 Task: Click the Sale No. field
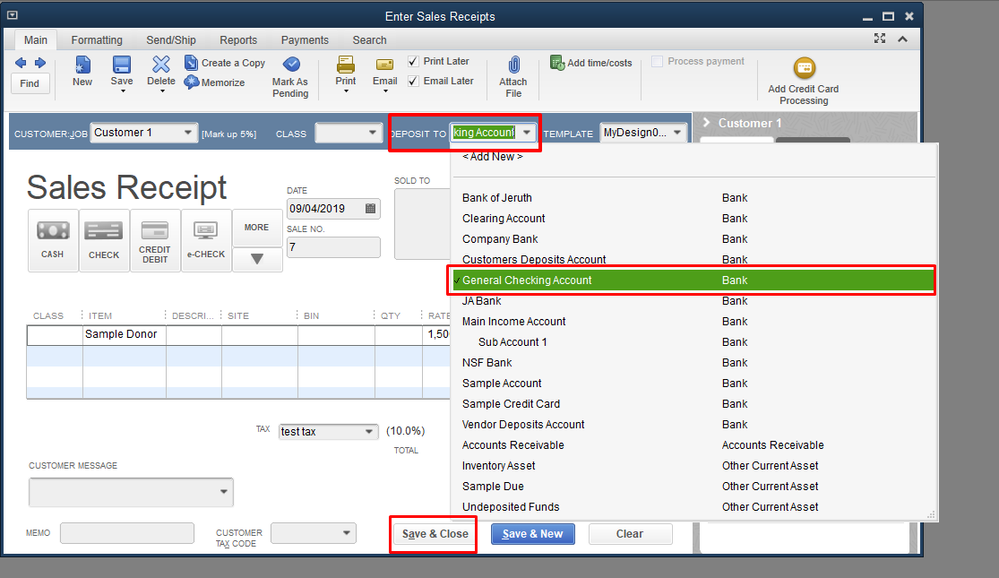click(333, 247)
